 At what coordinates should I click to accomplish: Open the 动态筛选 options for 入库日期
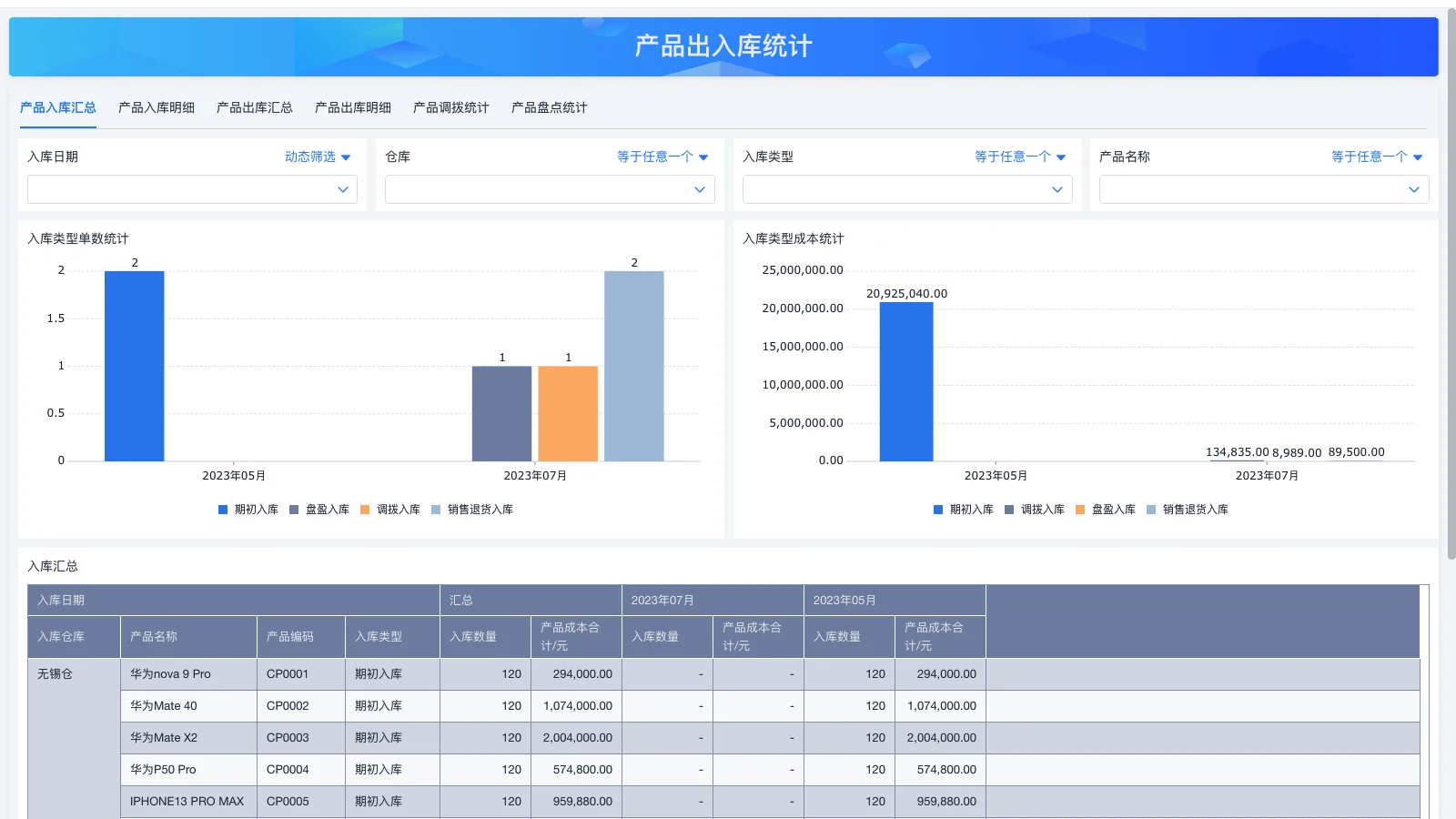point(316,156)
